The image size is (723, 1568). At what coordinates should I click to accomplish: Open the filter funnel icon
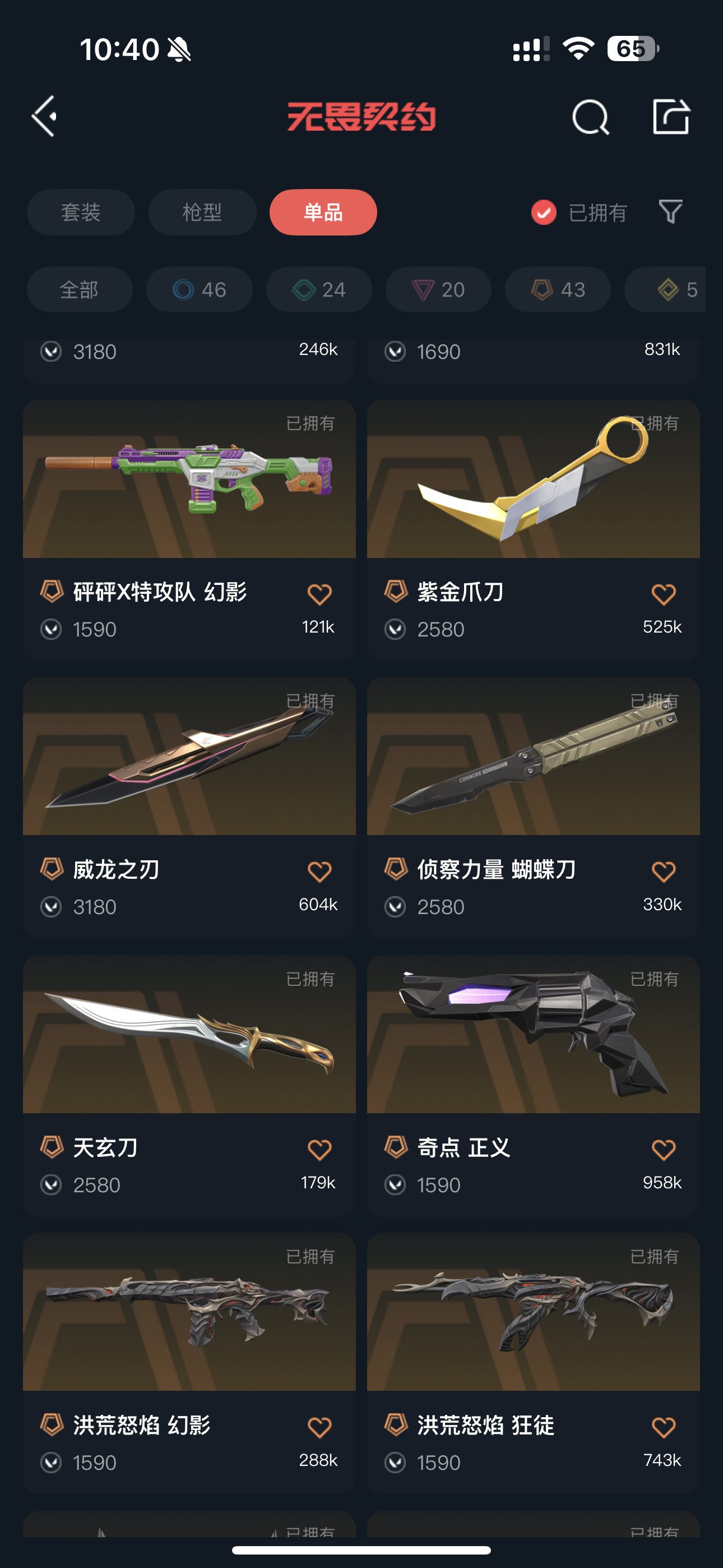pyautogui.click(x=671, y=212)
